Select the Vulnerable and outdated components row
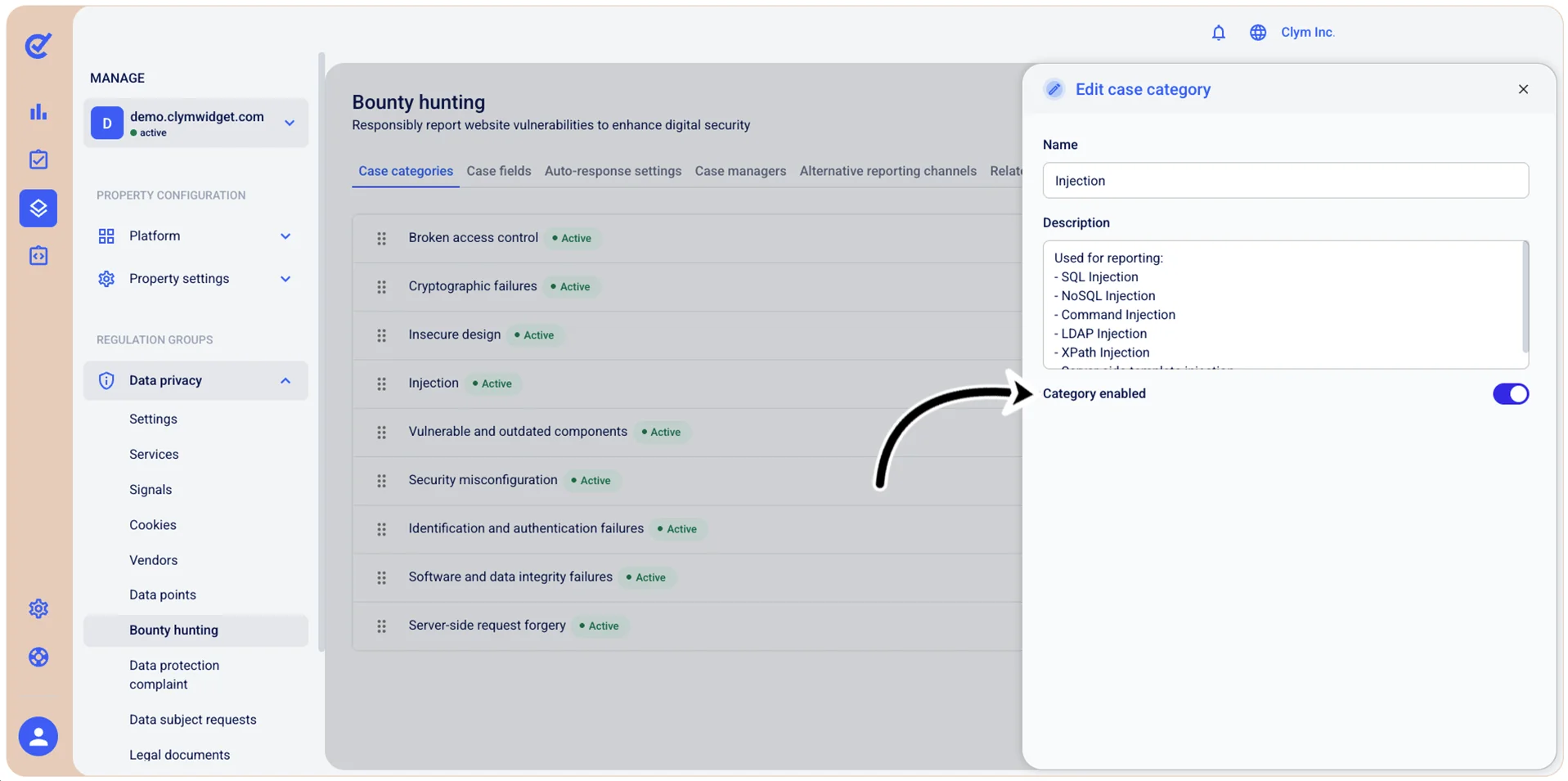Image resolution: width=1568 pixels, height=781 pixels. pos(687,432)
